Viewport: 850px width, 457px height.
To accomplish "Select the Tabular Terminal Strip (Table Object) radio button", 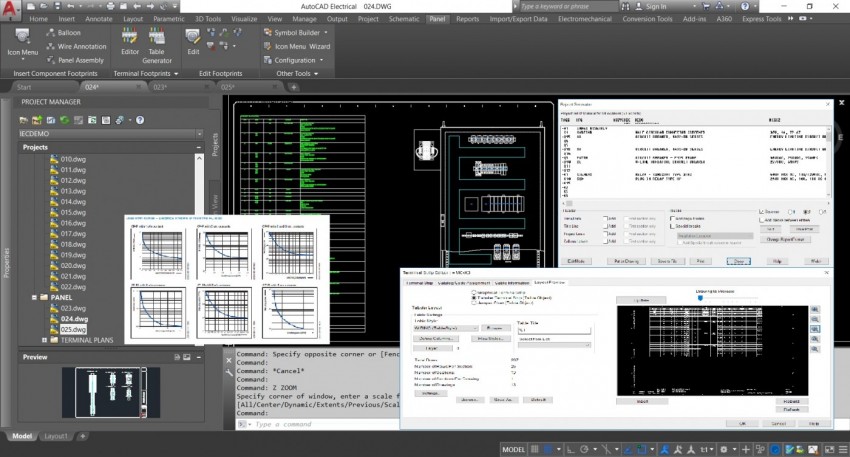I will [474, 298].
